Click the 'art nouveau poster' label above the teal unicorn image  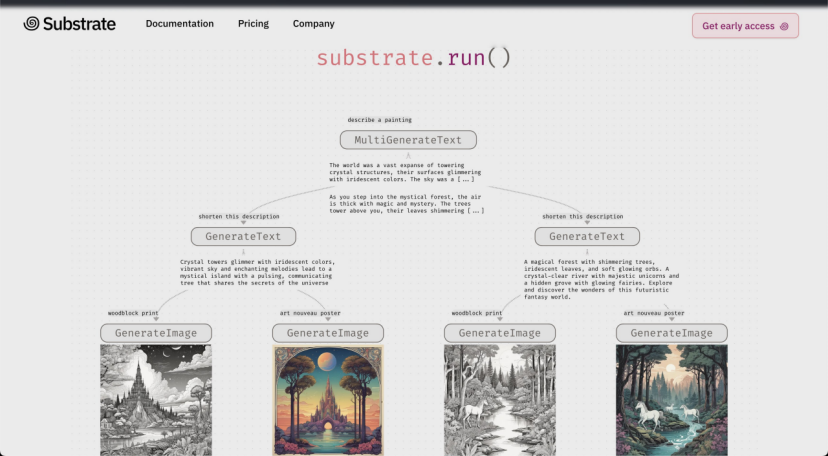[654, 313]
